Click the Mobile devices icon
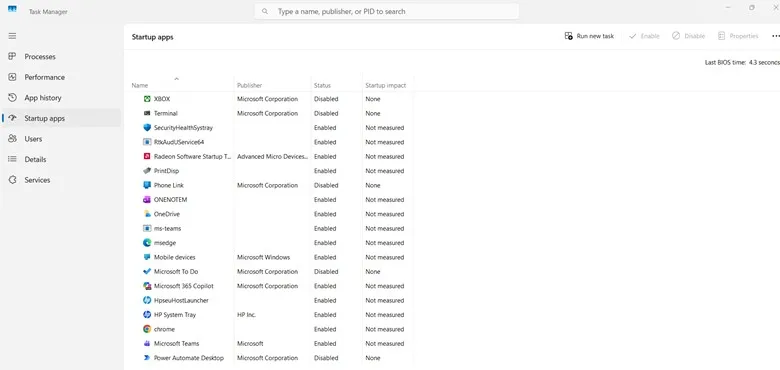This screenshot has width=780, height=370. pyautogui.click(x=147, y=257)
